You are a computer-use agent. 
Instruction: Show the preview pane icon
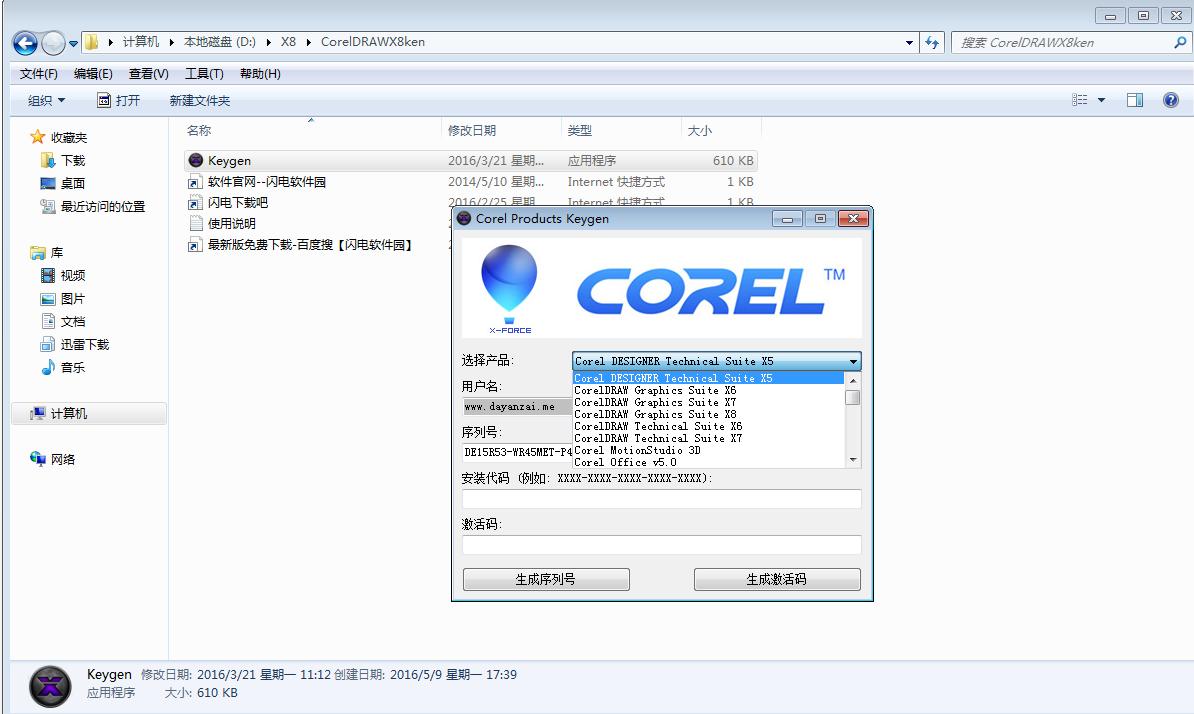click(x=1136, y=99)
